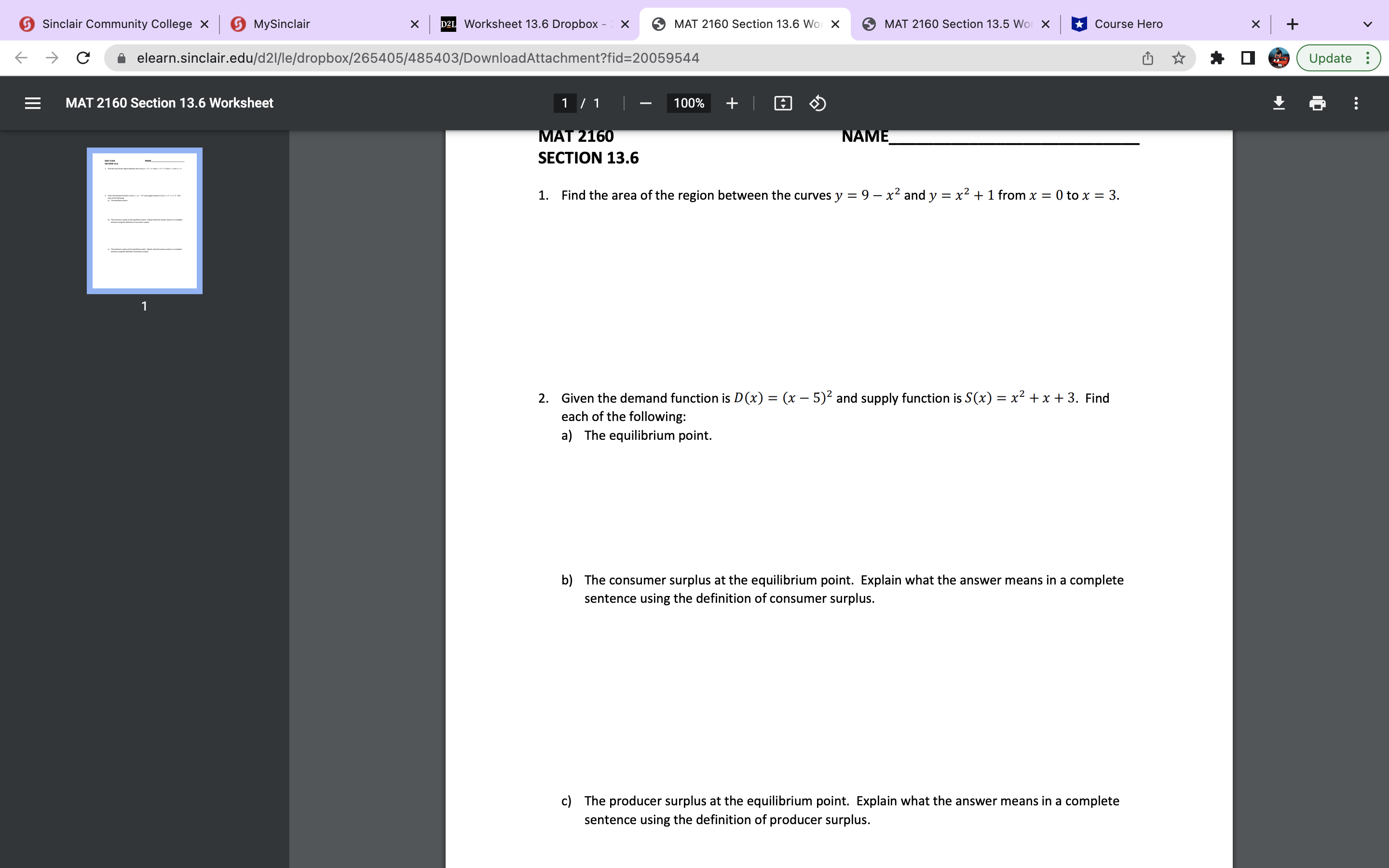Toggle the PDF sidebar with the hamburger icon
The image size is (1389, 868).
pyautogui.click(x=33, y=103)
